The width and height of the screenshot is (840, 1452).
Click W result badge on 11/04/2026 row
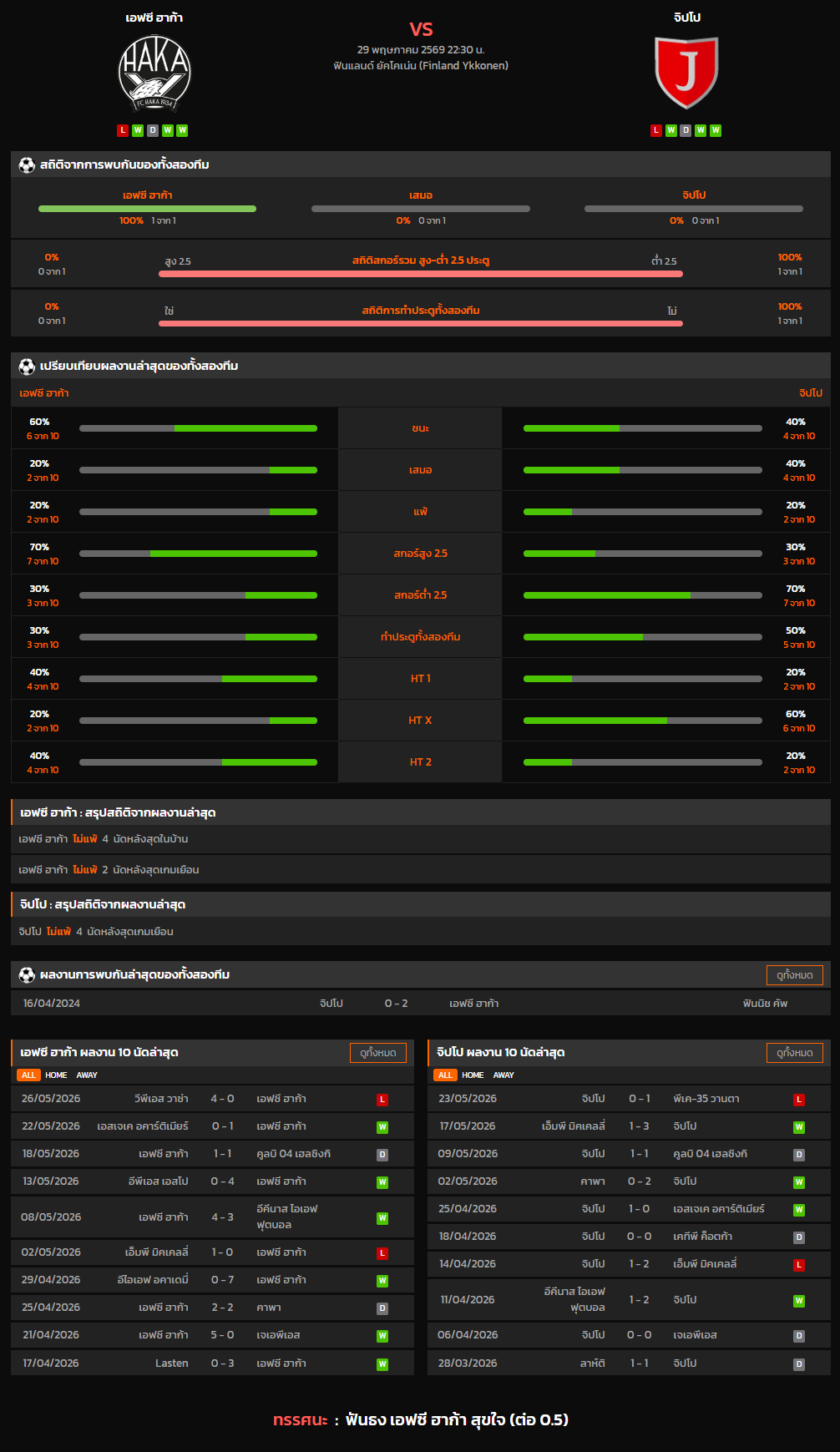point(799,1301)
